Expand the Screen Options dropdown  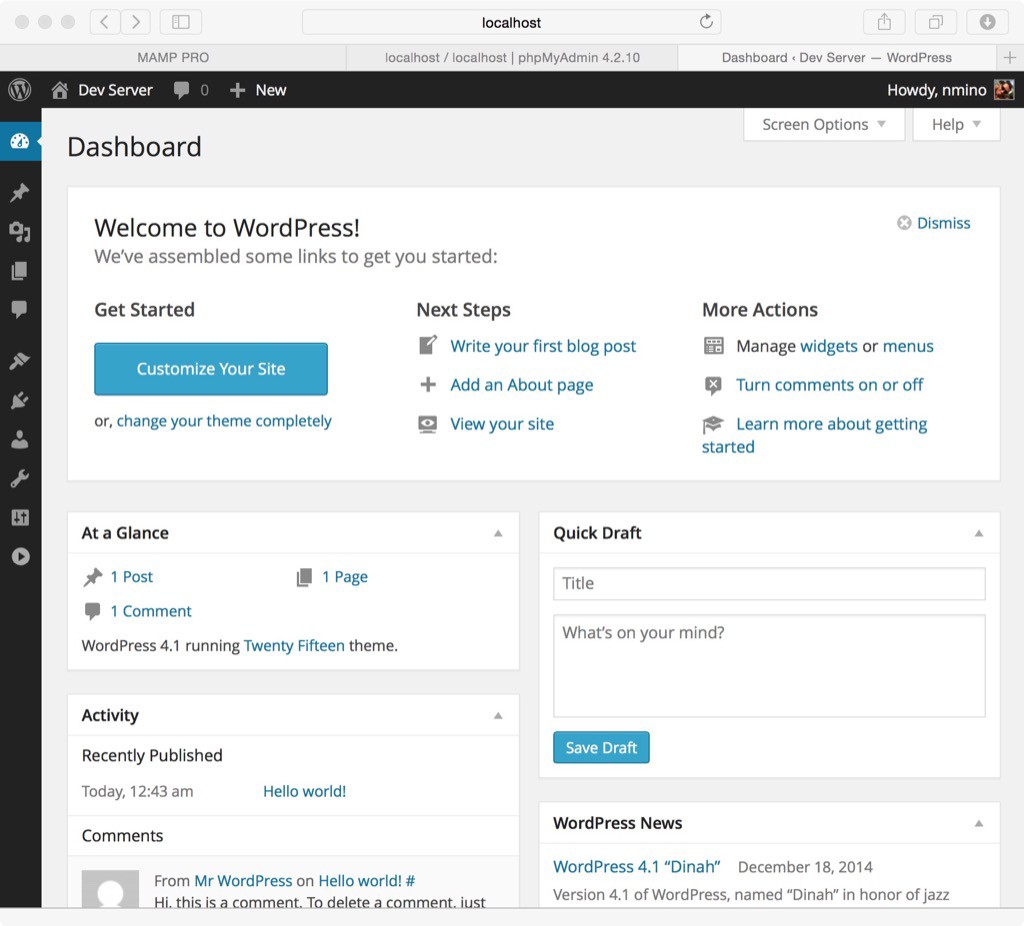[x=823, y=124]
